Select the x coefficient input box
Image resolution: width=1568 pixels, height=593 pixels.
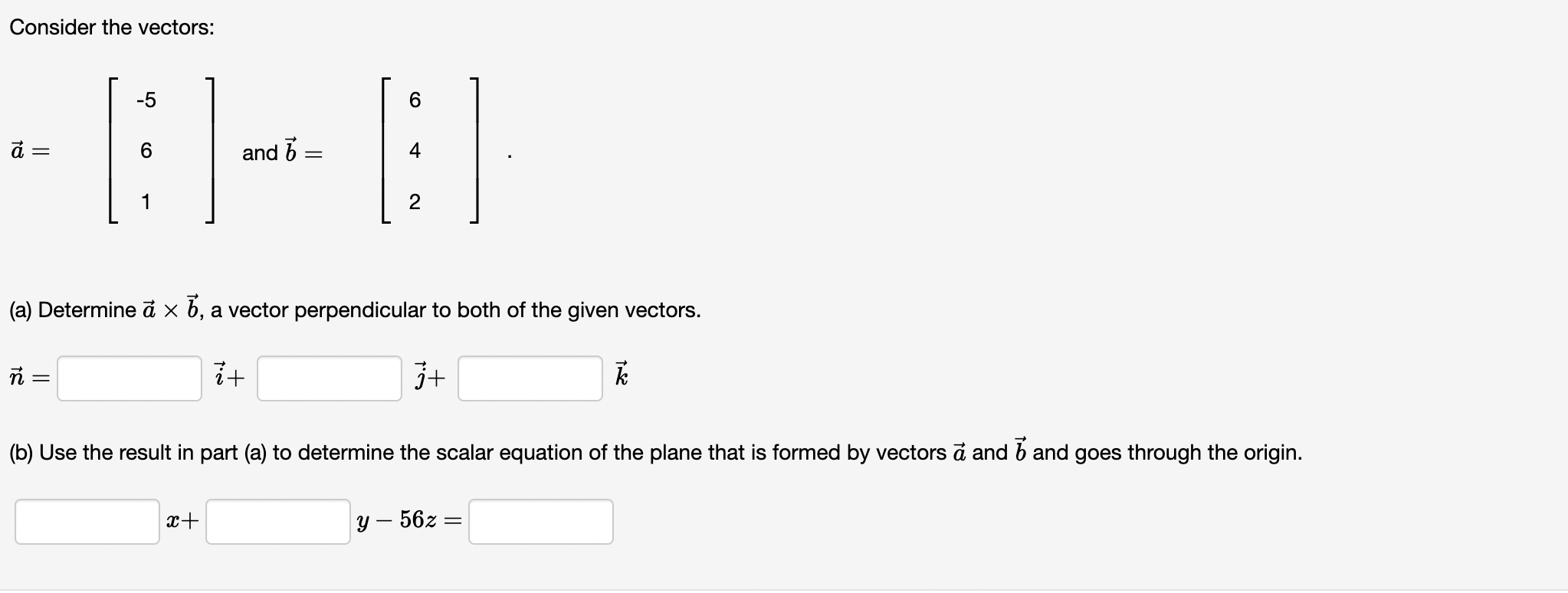(x=86, y=521)
